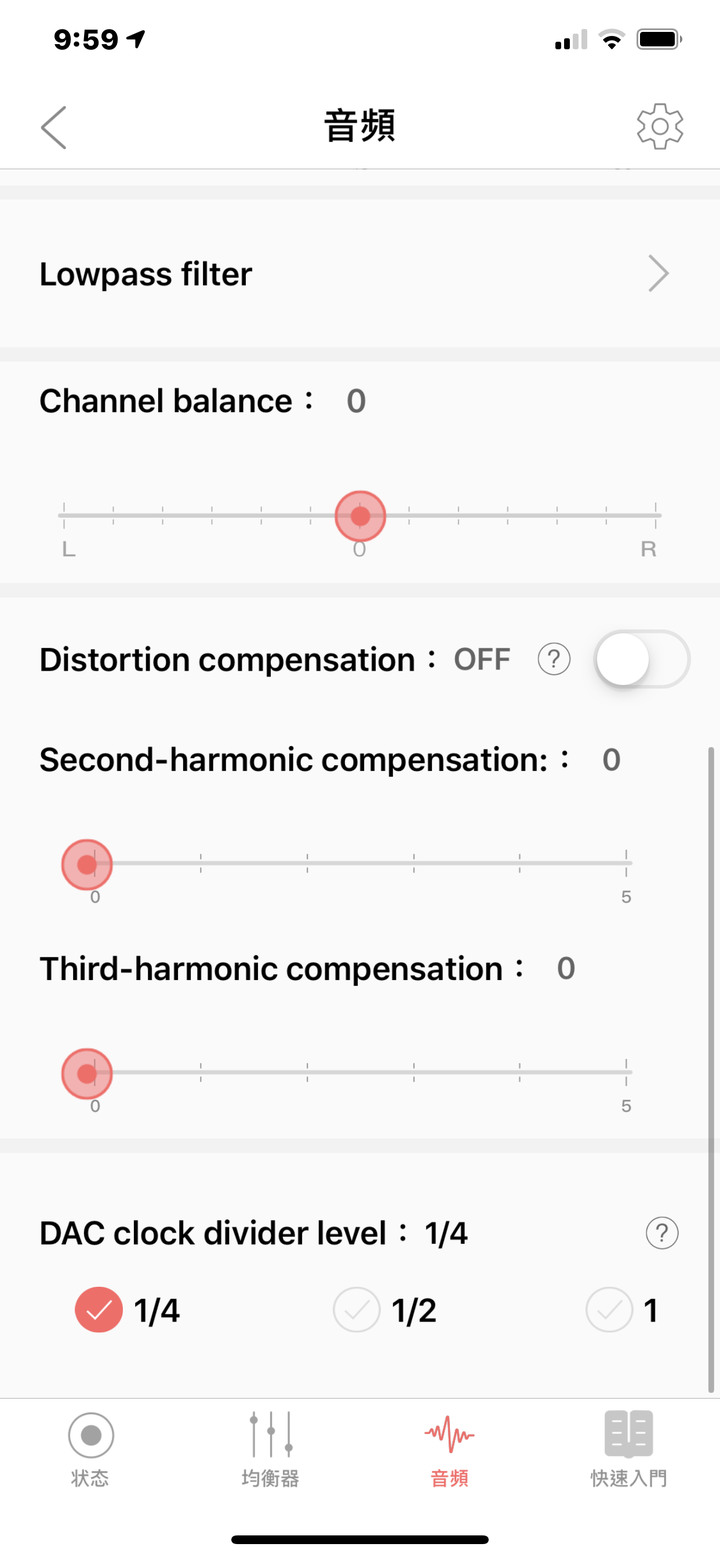
Task: Click the Channel balance slider handle
Action: (x=360, y=516)
